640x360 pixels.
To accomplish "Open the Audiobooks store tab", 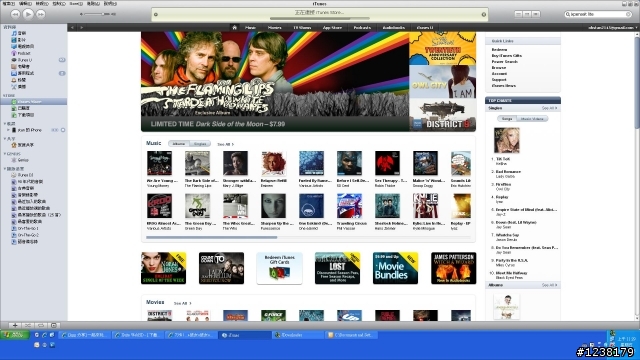I will pyautogui.click(x=393, y=28).
